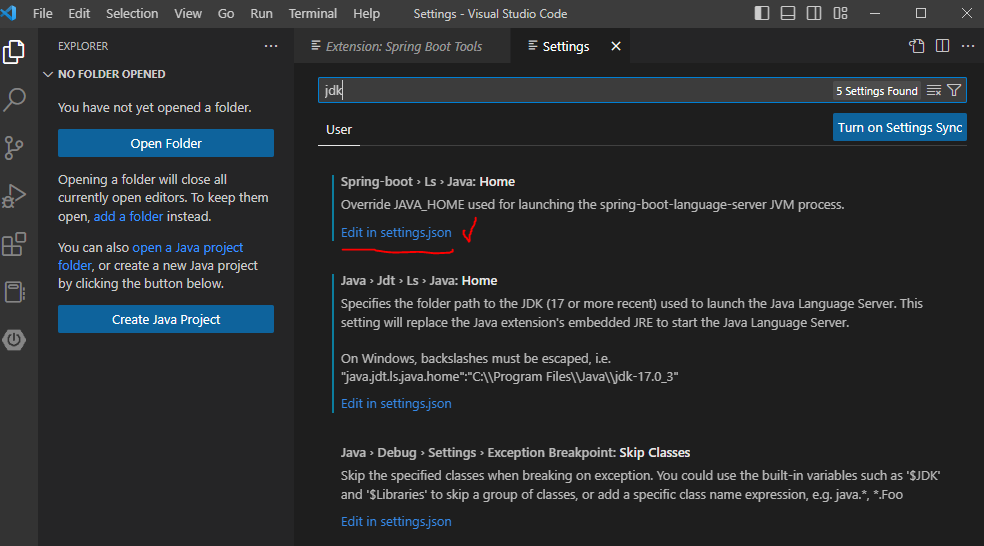Open the Help menu
The width and height of the screenshot is (984, 546).
pos(366,13)
